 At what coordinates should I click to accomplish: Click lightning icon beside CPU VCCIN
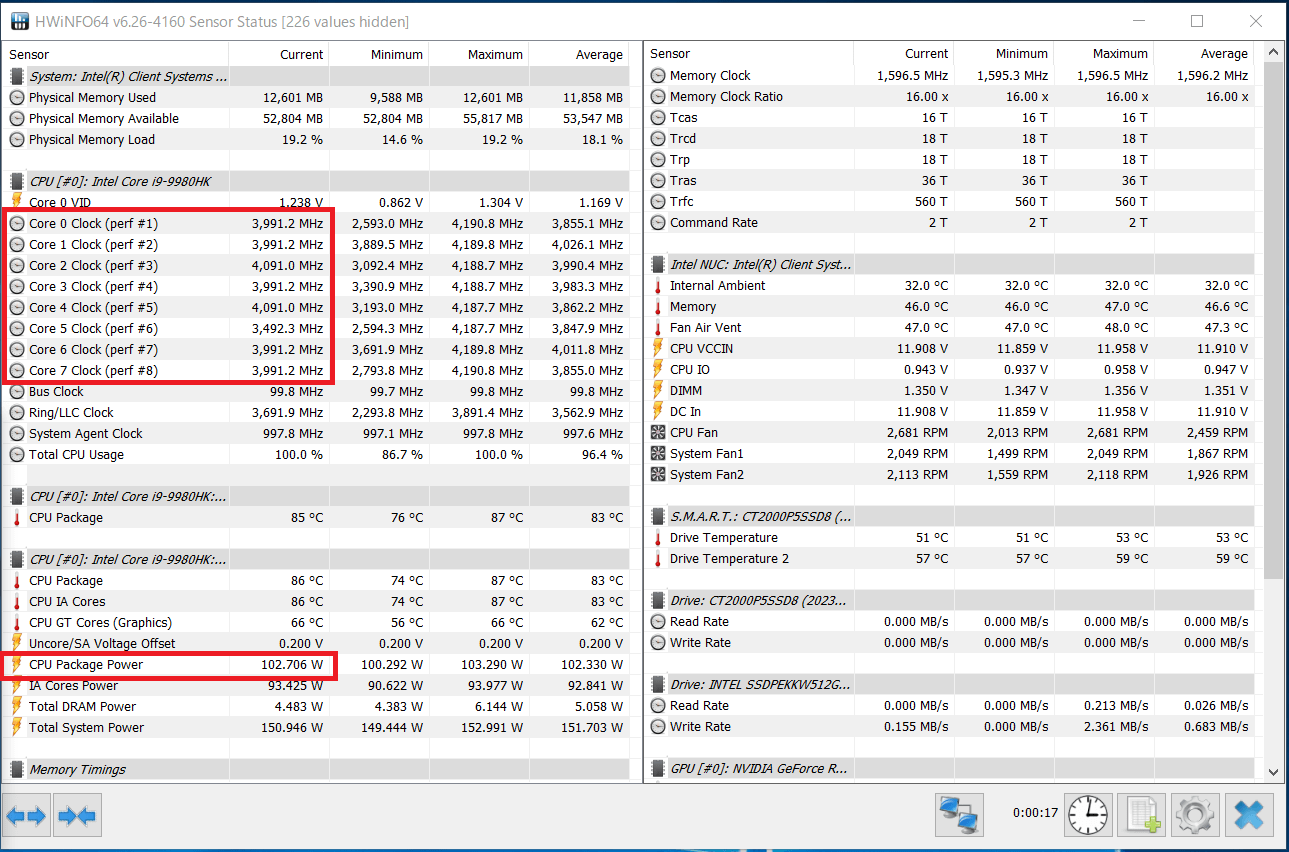point(658,349)
